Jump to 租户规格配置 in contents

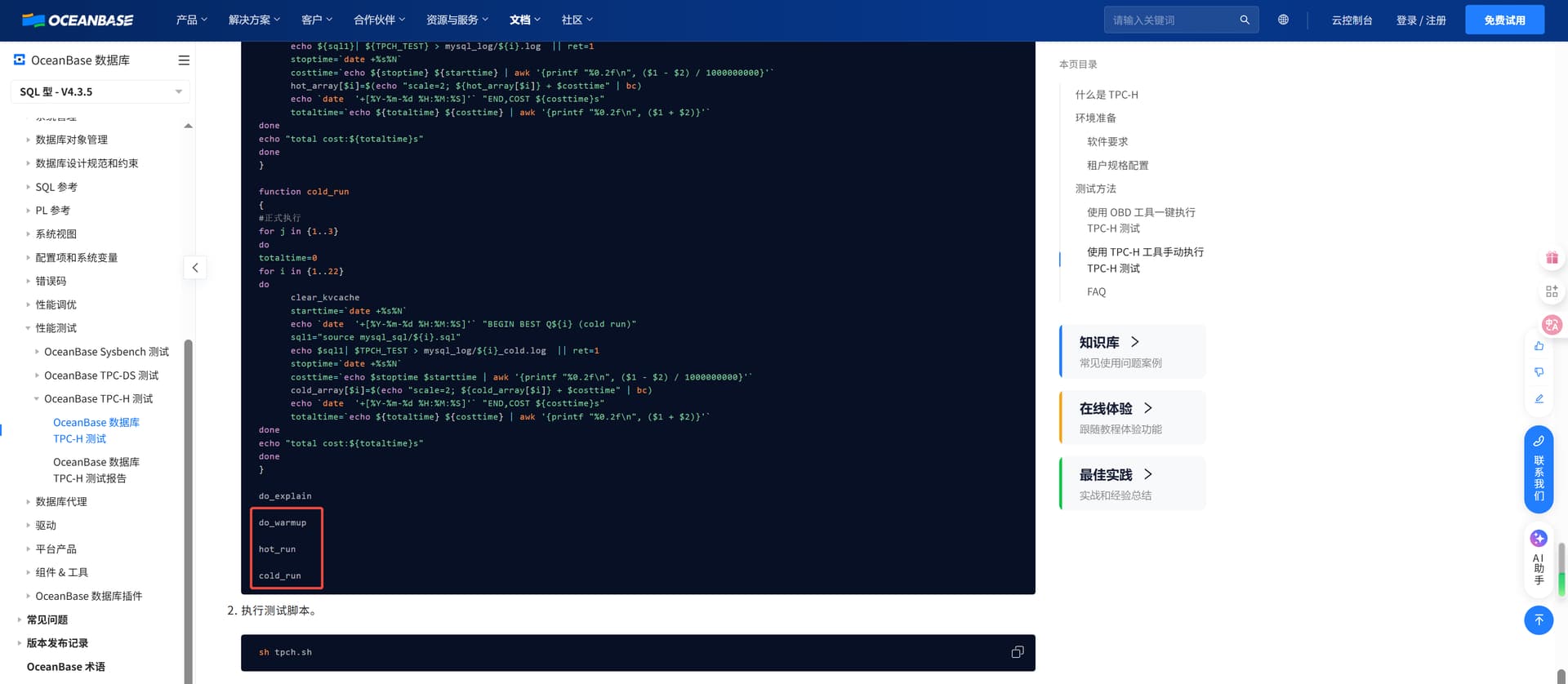pos(1117,166)
